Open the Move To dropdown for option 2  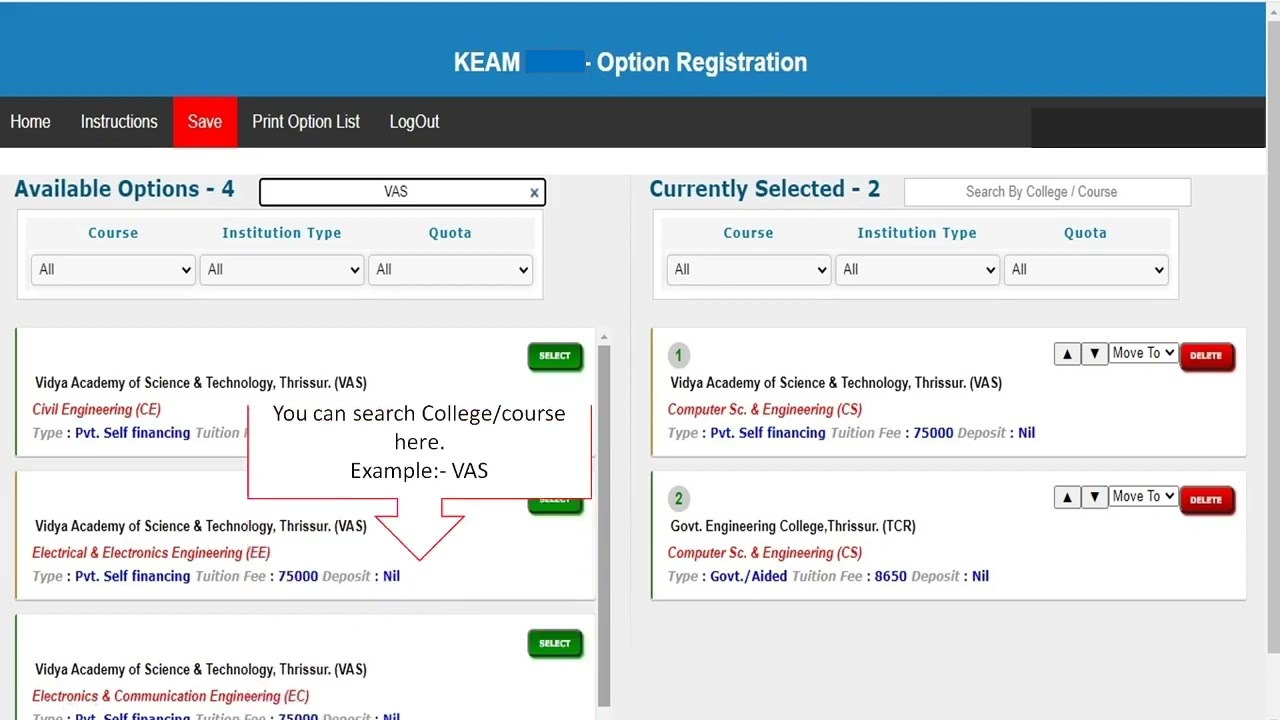pyautogui.click(x=1143, y=496)
